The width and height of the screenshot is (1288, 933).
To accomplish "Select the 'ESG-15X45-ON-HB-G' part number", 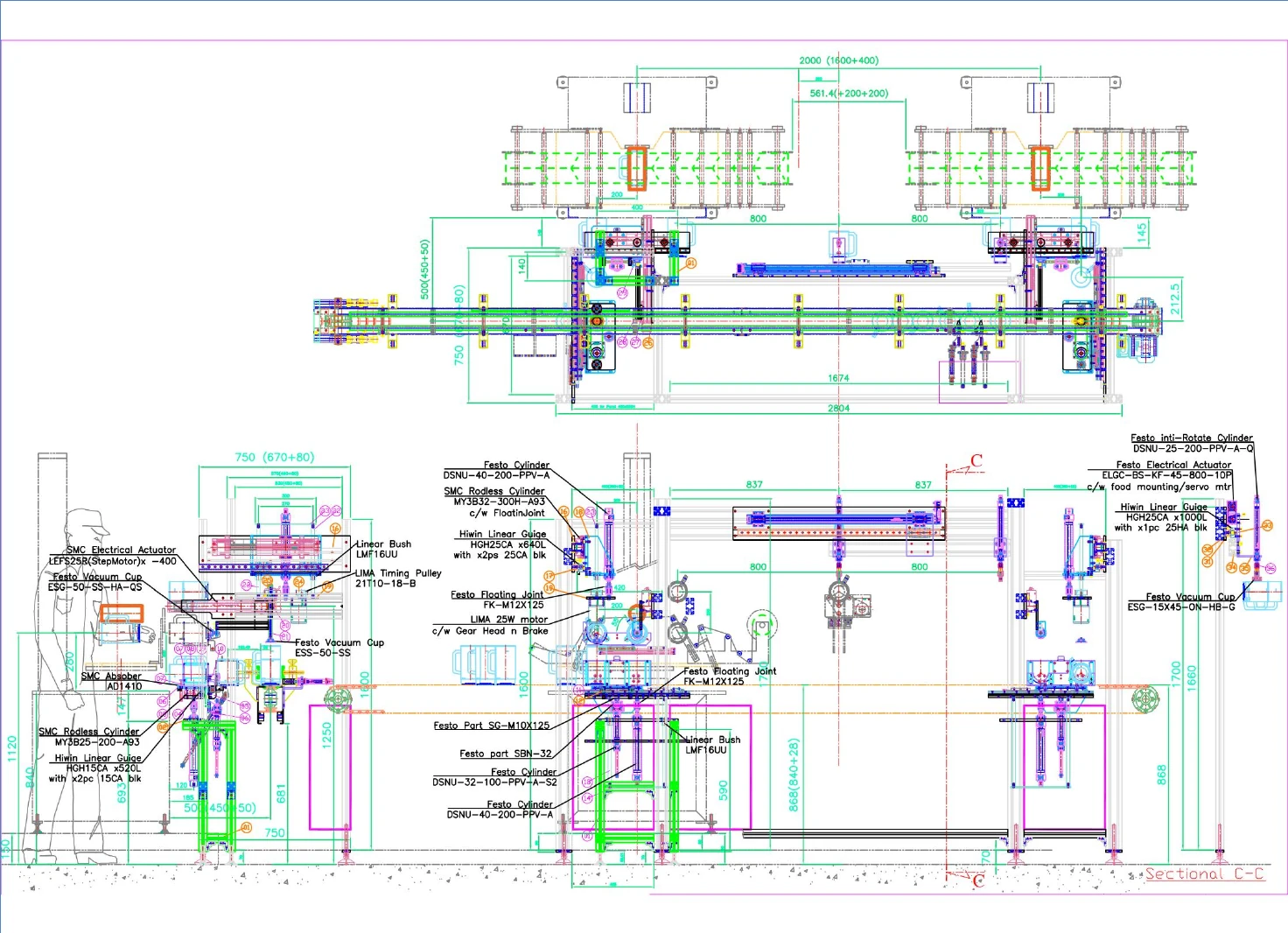I will [1181, 607].
